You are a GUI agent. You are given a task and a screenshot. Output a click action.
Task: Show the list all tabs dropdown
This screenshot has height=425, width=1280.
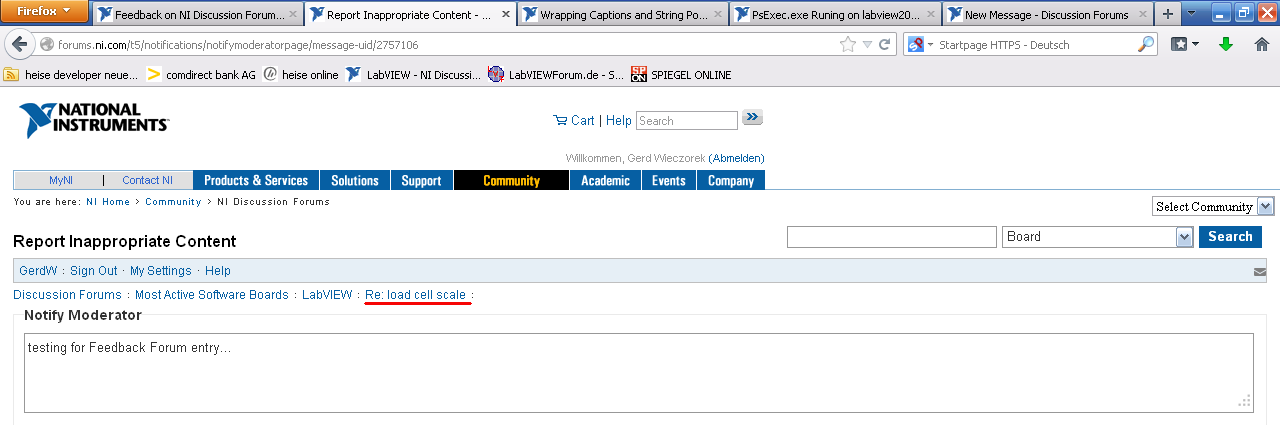pyautogui.click(x=1192, y=15)
